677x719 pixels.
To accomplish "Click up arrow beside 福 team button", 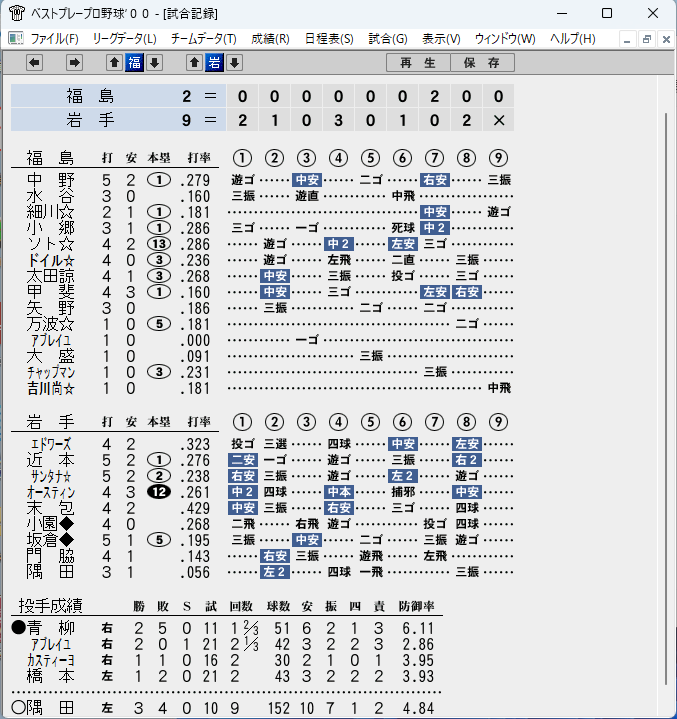I will tap(114, 62).
